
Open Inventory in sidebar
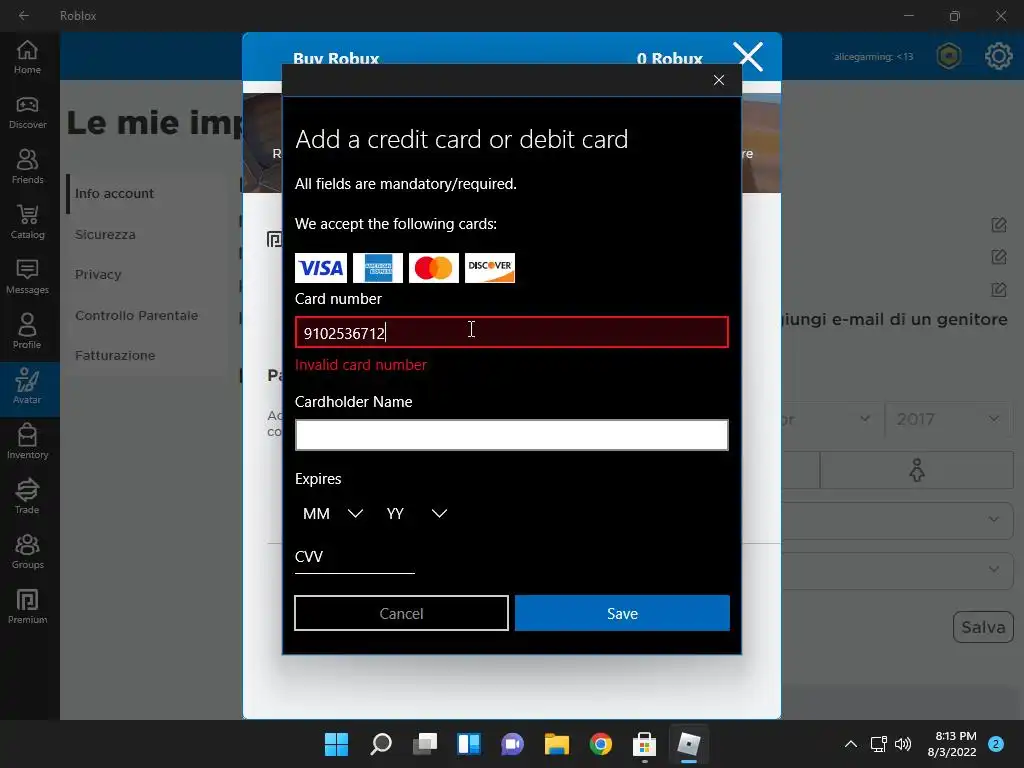click(x=27, y=441)
